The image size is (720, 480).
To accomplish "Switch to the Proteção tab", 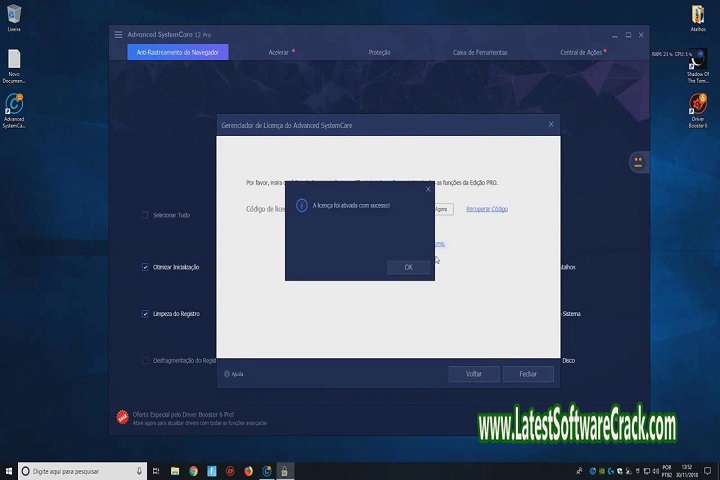I will (379, 52).
